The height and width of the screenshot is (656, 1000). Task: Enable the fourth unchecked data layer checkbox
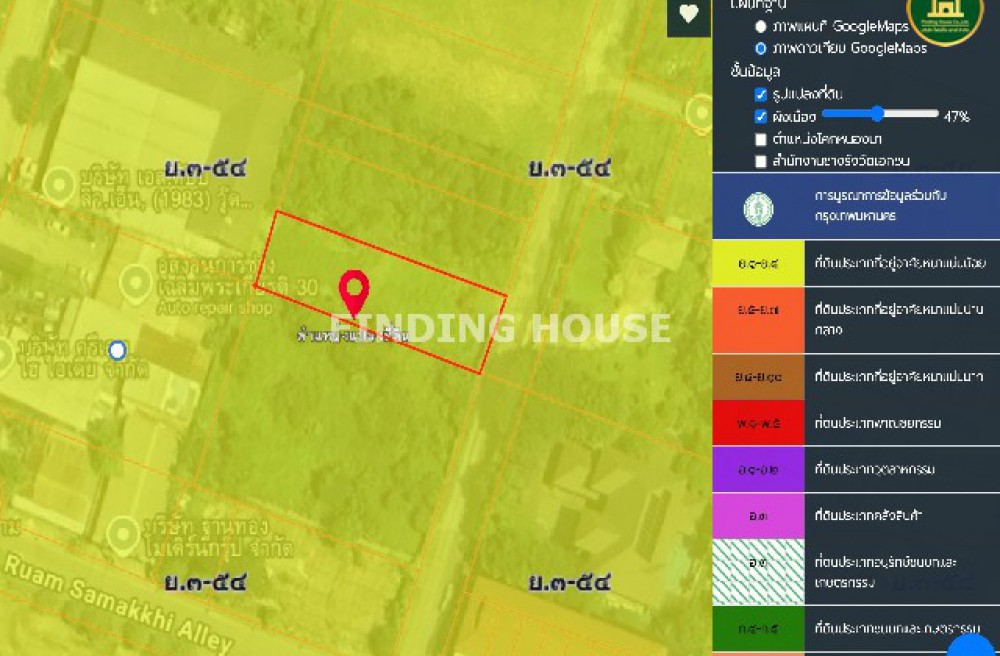[761, 161]
